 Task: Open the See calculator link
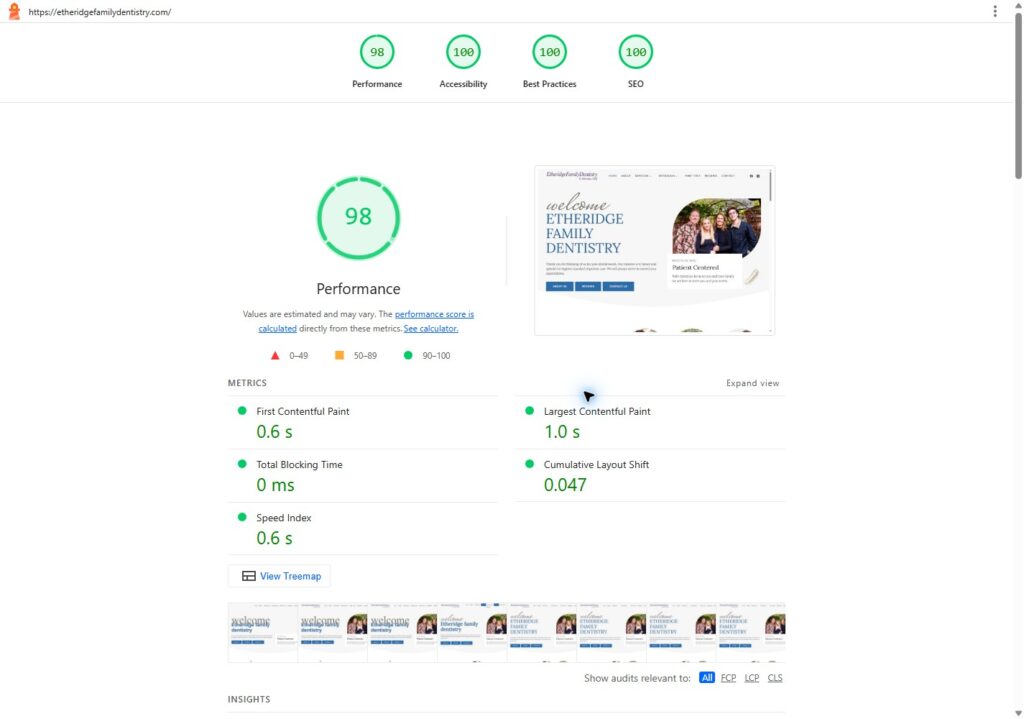point(430,328)
